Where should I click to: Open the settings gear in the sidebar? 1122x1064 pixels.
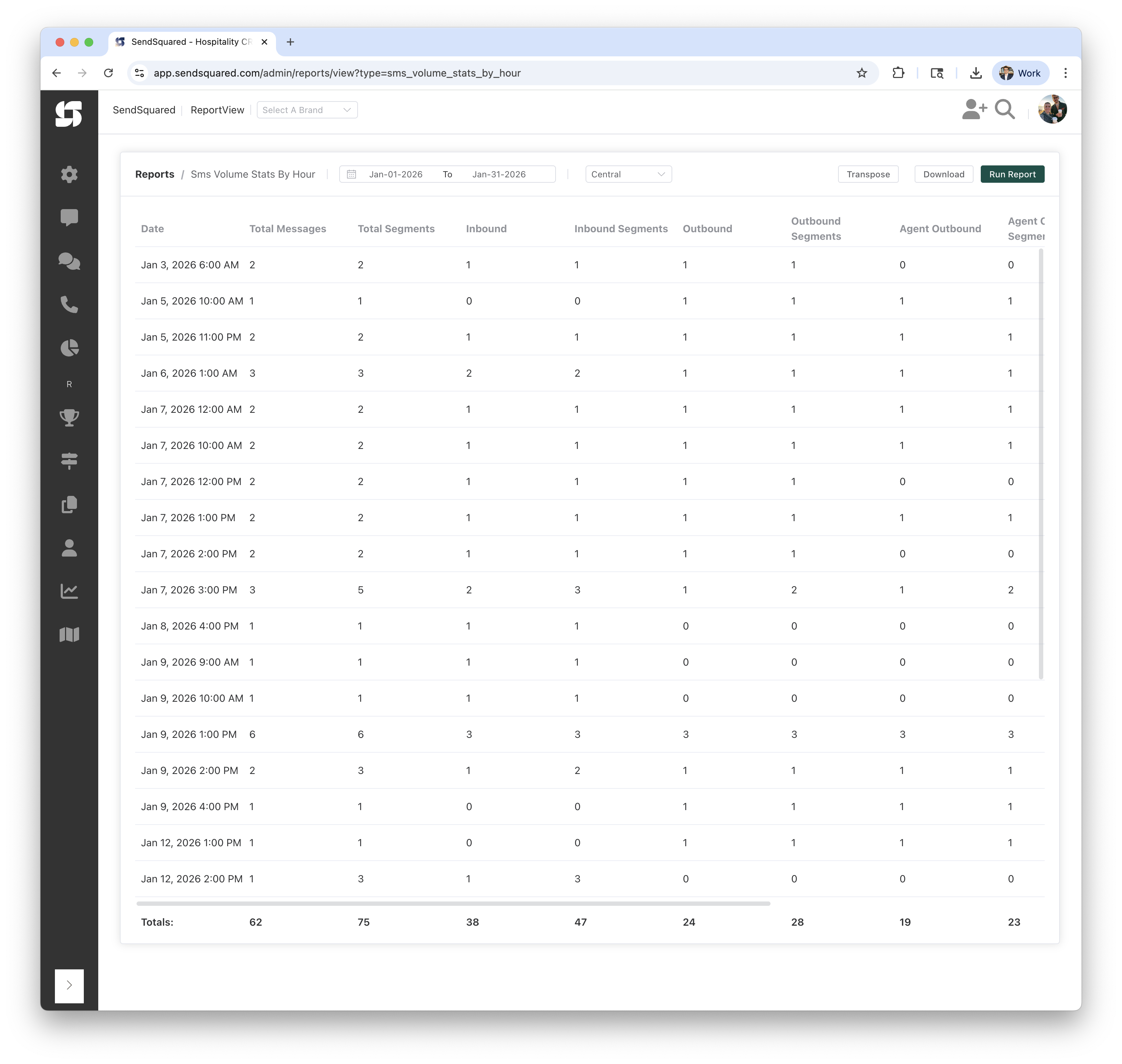click(69, 174)
